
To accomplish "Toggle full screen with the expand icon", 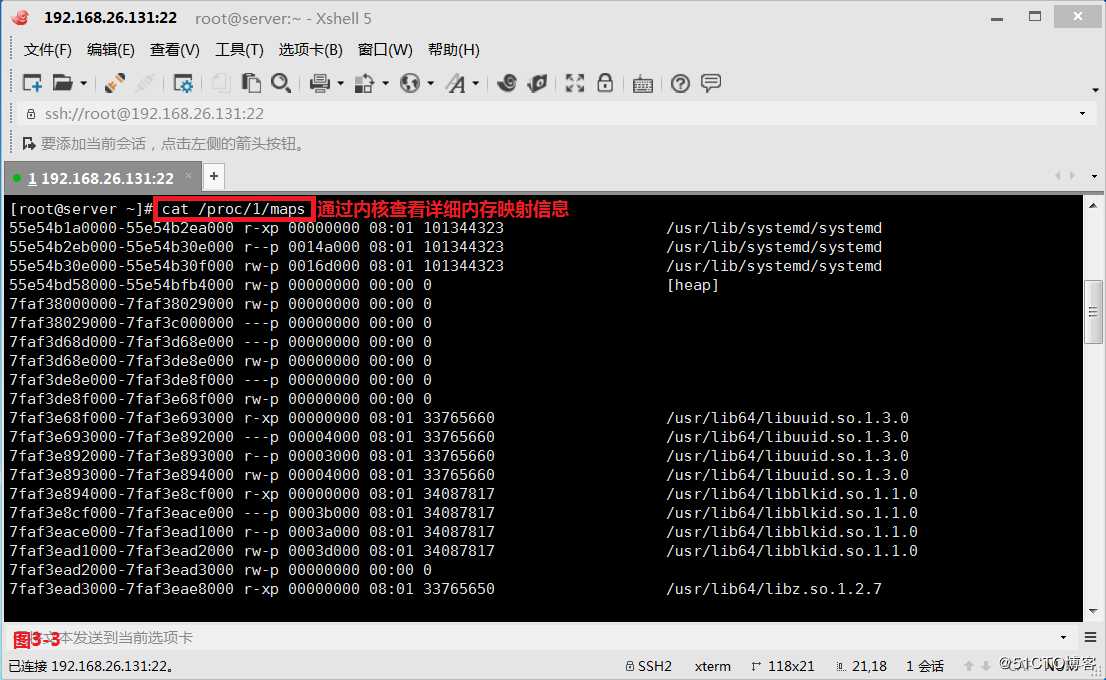I will tap(575, 83).
